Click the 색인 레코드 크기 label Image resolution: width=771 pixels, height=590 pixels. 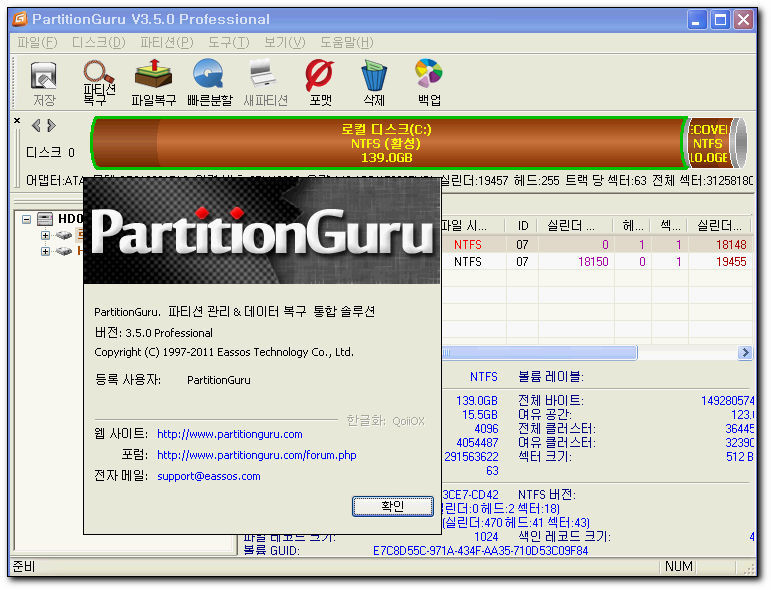point(564,536)
